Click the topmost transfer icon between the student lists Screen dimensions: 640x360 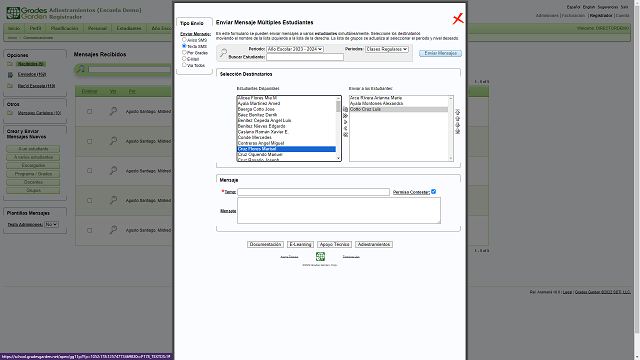pos(345,109)
